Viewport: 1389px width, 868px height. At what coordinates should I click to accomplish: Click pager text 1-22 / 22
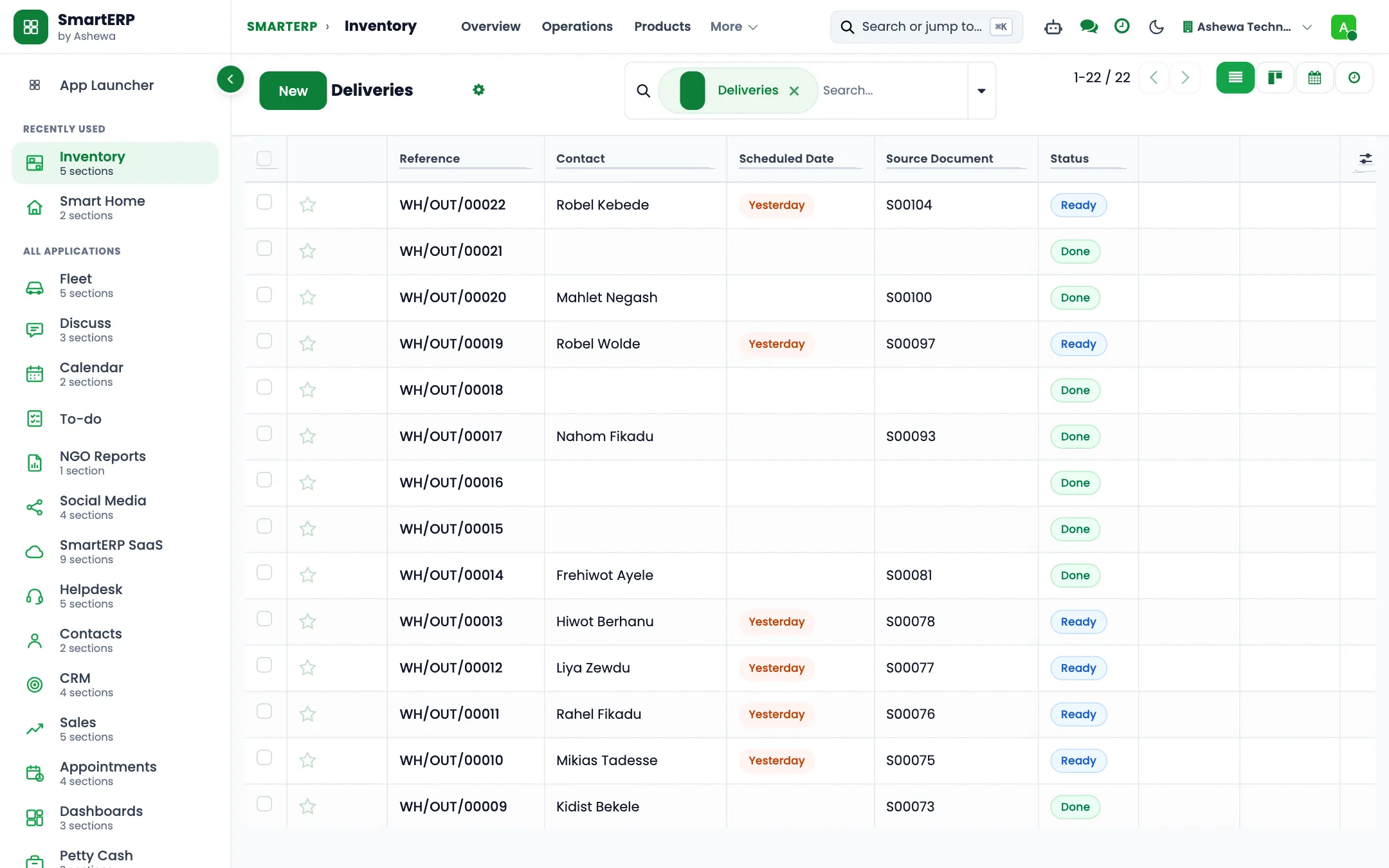[1102, 78]
